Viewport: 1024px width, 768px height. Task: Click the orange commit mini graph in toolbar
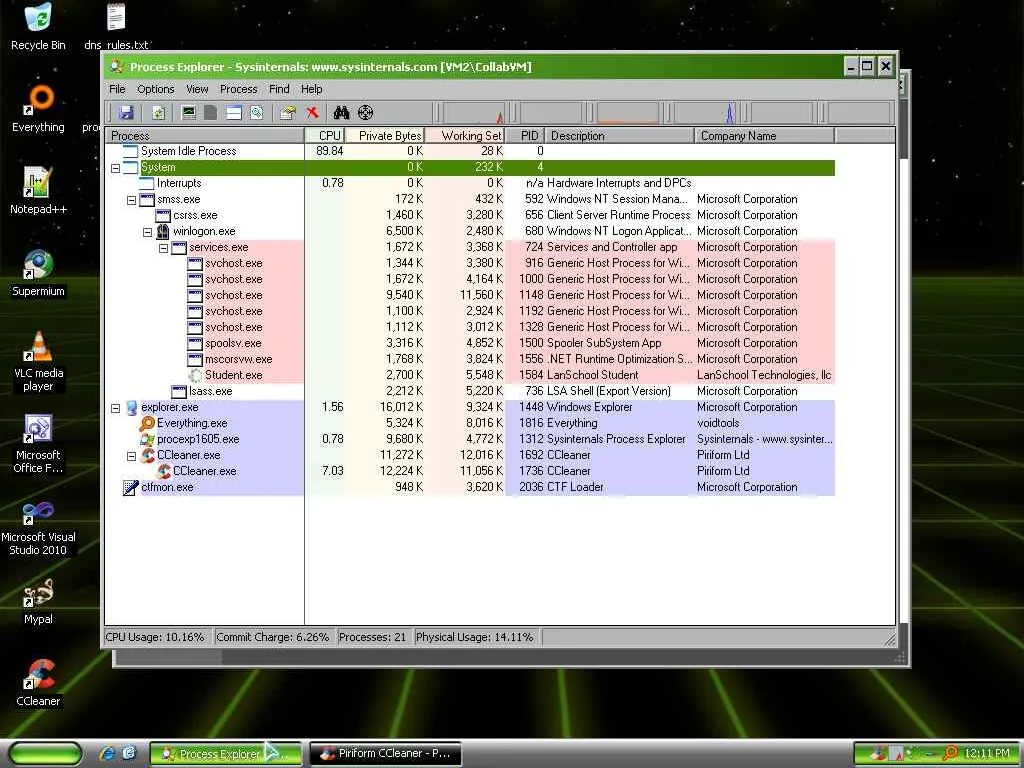click(x=627, y=113)
